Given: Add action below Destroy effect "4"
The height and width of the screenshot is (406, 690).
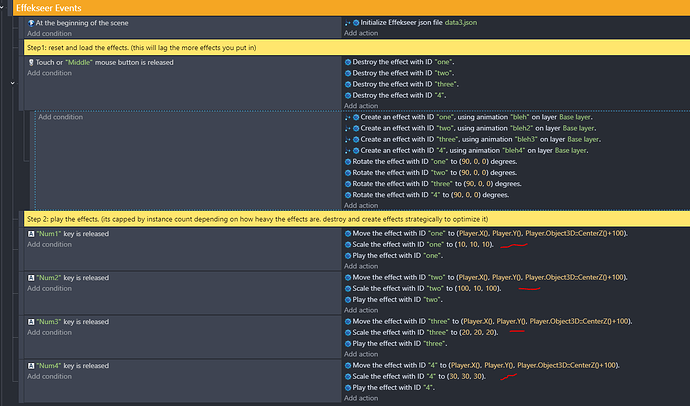Looking at the screenshot, I should 361,106.
